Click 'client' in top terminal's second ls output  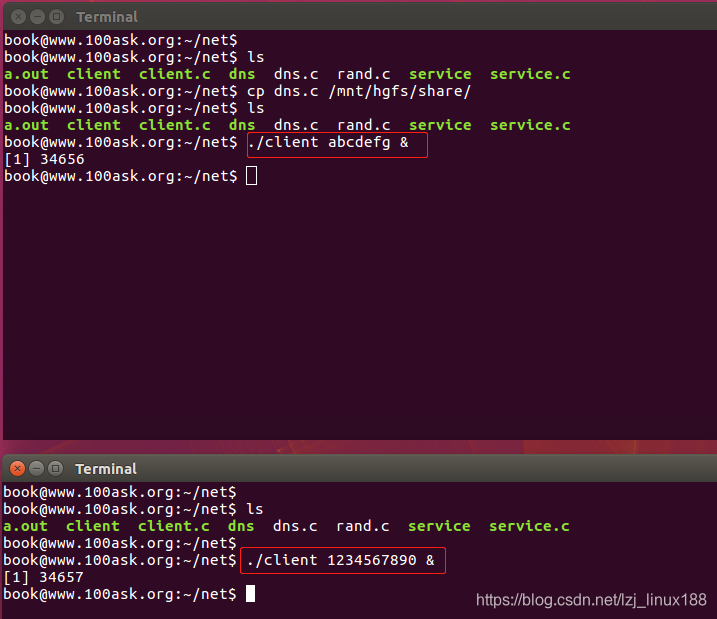(94, 125)
